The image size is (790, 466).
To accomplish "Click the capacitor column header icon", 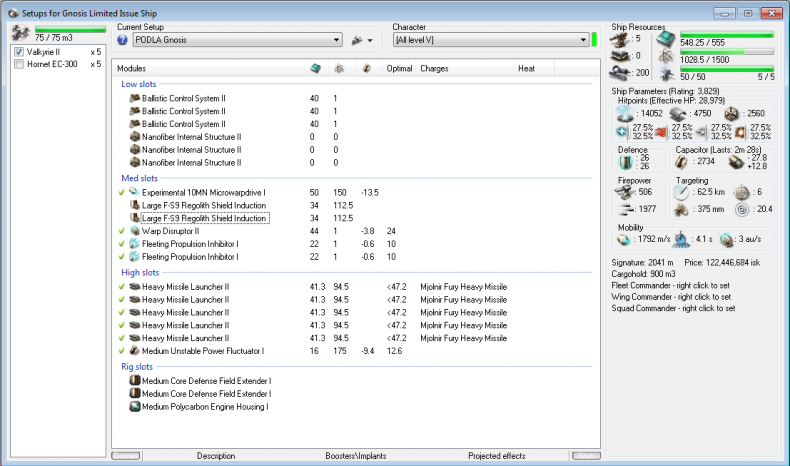I will coord(366,69).
